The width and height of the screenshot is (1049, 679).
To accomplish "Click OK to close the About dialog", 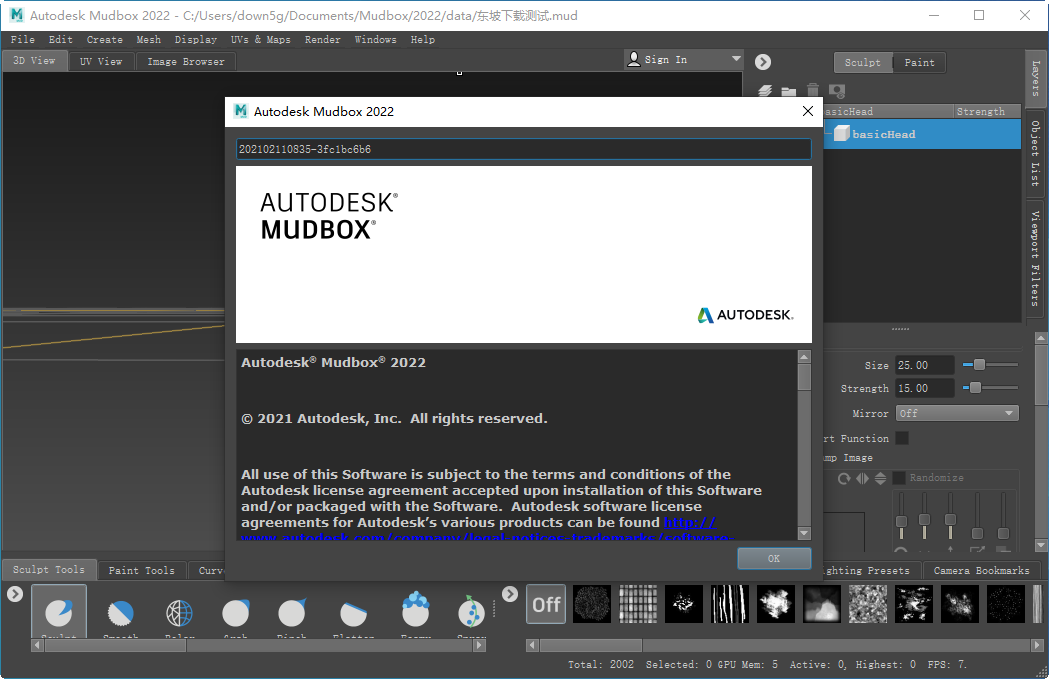I will point(774,559).
